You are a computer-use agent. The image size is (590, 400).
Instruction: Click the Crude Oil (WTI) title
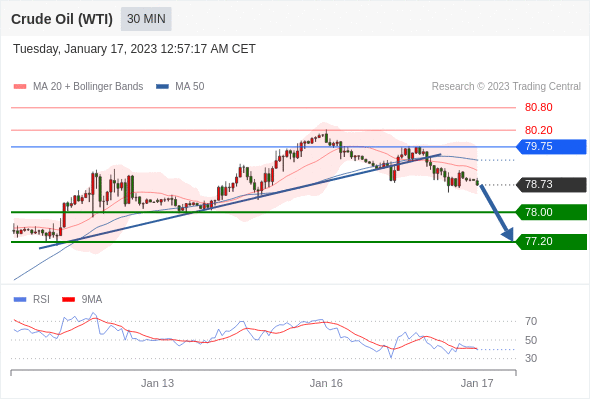click(62, 19)
